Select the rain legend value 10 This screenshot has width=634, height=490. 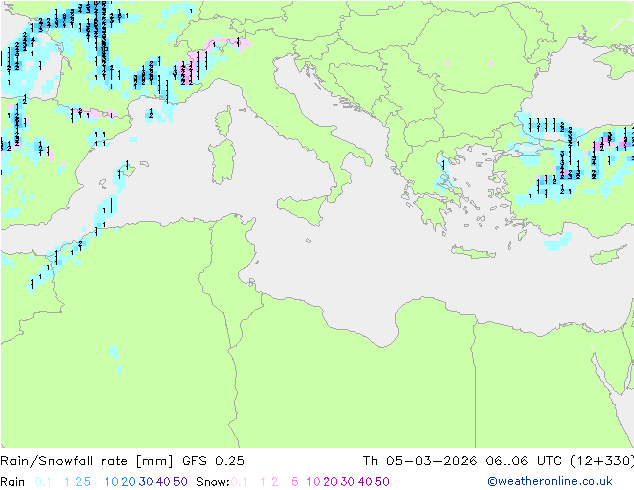[x=111, y=482]
